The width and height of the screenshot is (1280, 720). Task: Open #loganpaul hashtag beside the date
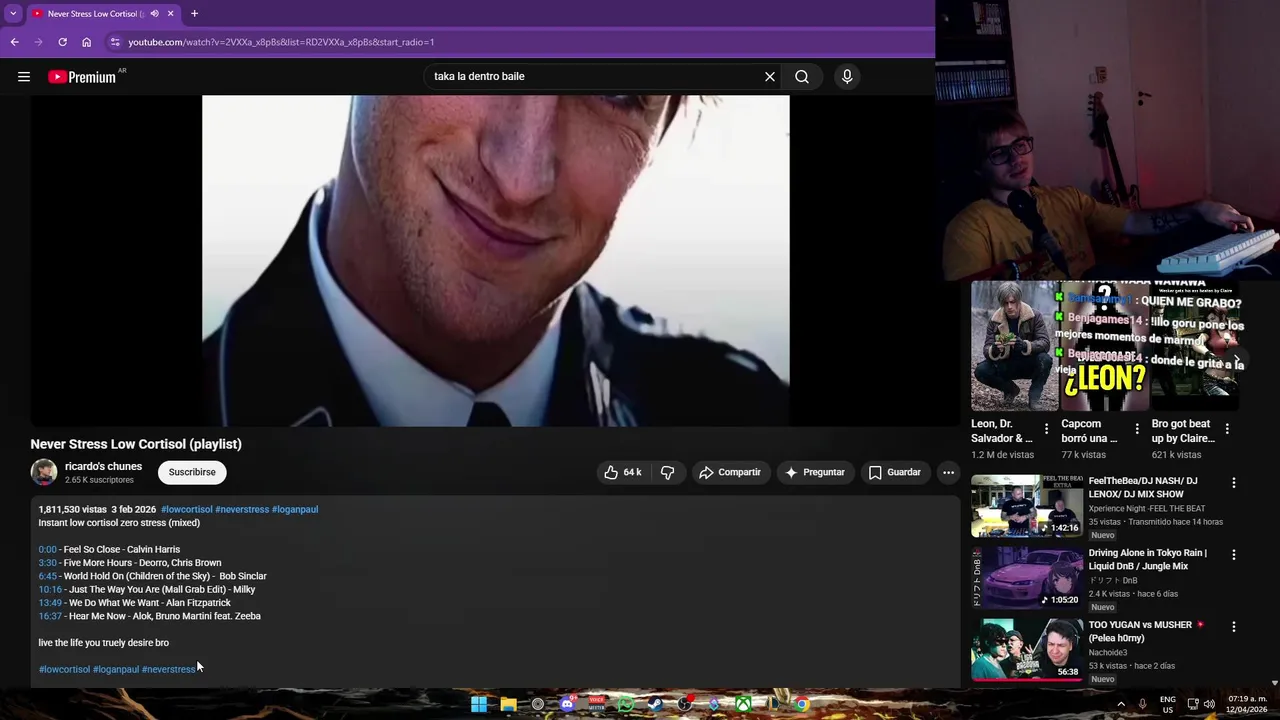[295, 509]
